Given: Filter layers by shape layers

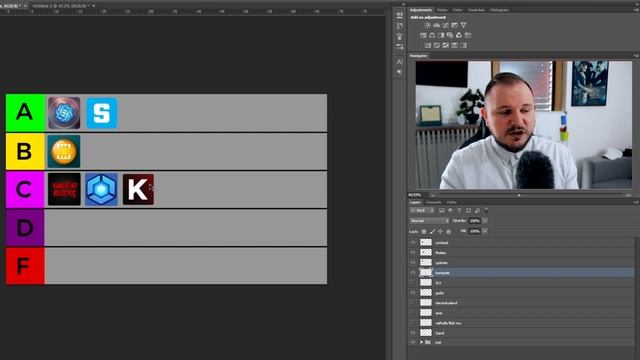Looking at the screenshot, I should pyautogui.click(x=468, y=211).
